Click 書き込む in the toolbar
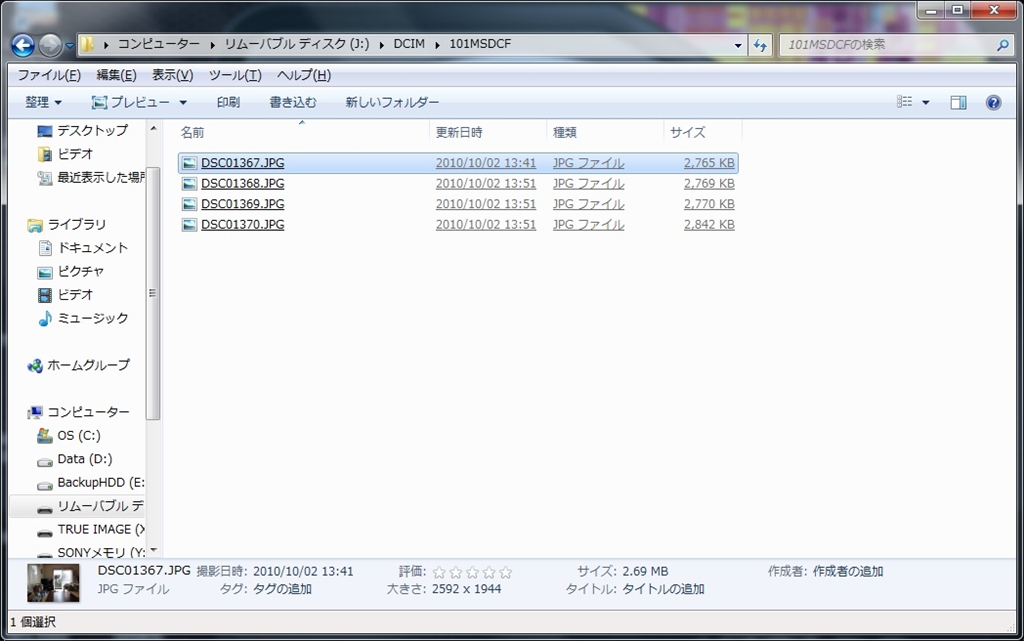Screen dimensions: 1024x641 click(x=293, y=102)
